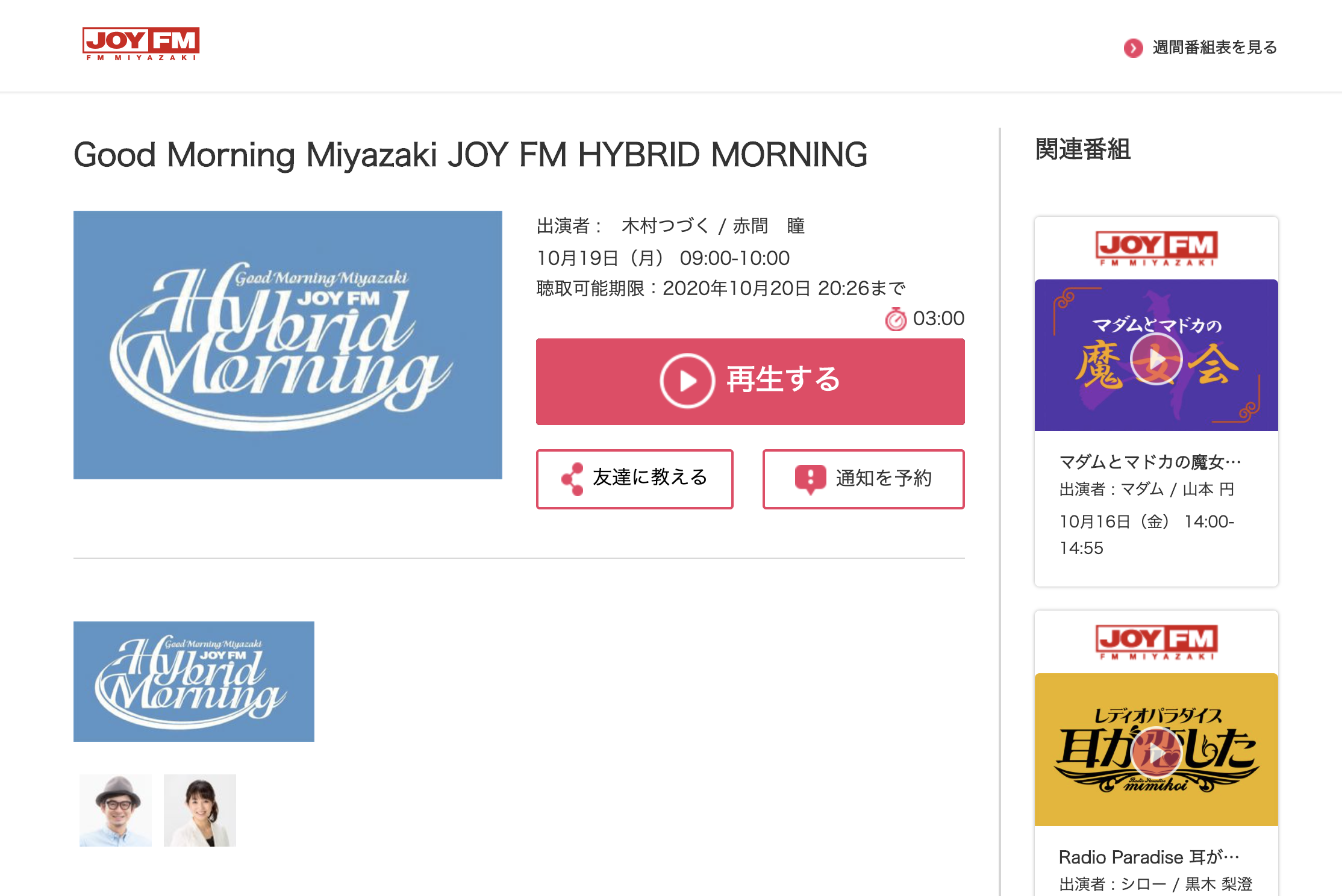The height and width of the screenshot is (896, 1342).
Task: Click the share icon in 友達に教える
Action: pyautogui.click(x=572, y=479)
